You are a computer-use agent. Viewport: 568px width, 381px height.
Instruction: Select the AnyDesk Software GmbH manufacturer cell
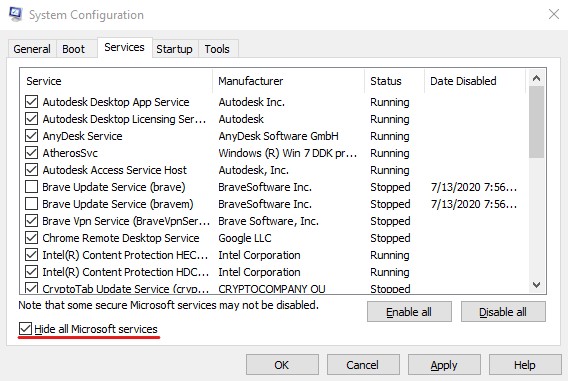pos(278,136)
